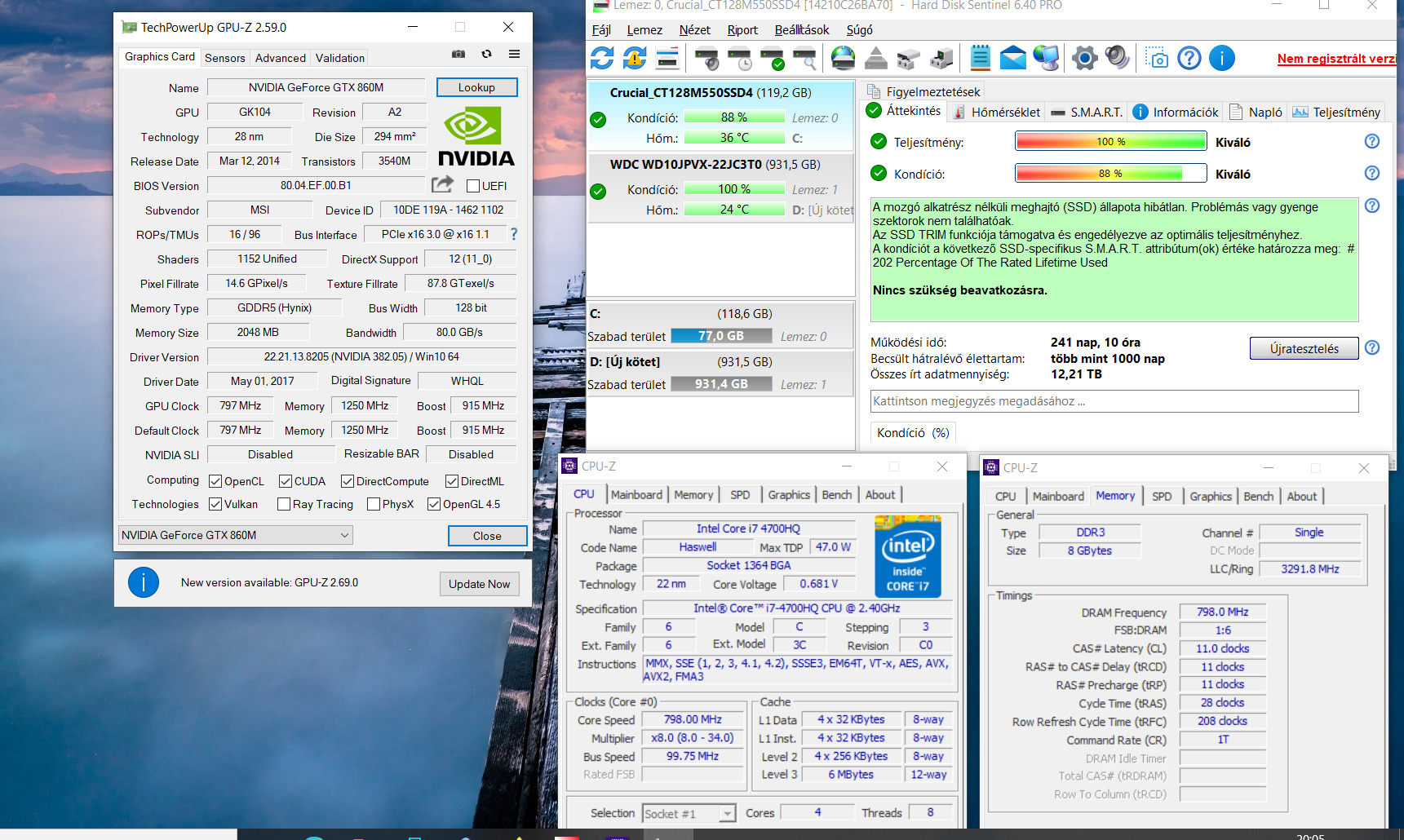Switch to GPU-Z Sensors tab
Viewport: 1404px width, 840px height.
(x=225, y=58)
